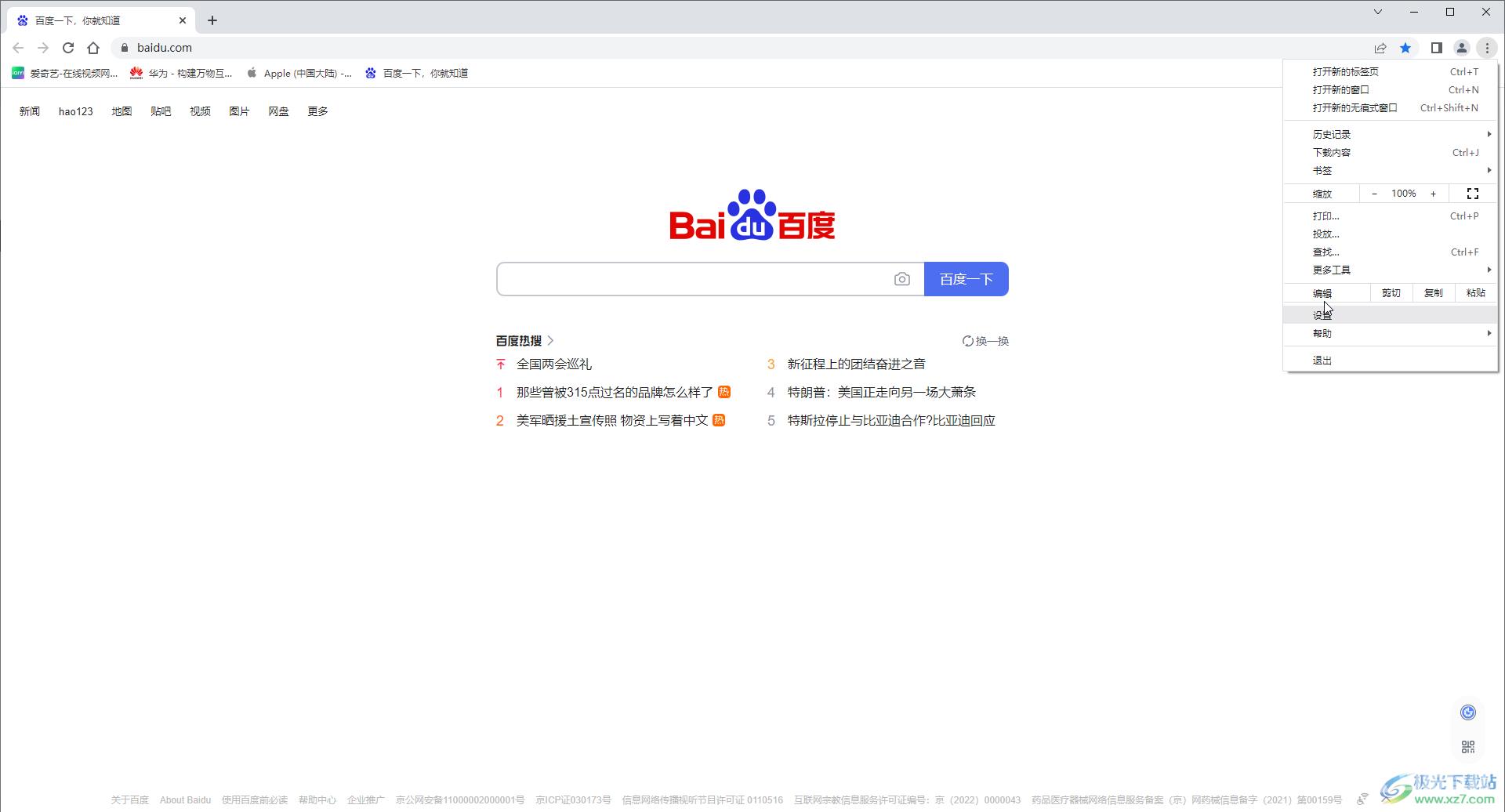Choose 投放 in the menu

pyautogui.click(x=1391, y=234)
